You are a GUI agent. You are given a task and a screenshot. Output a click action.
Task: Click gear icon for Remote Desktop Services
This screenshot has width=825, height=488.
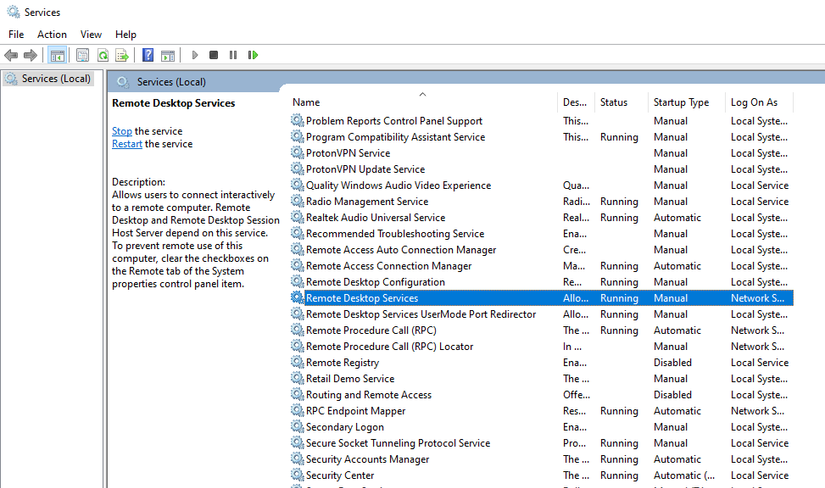click(x=297, y=297)
